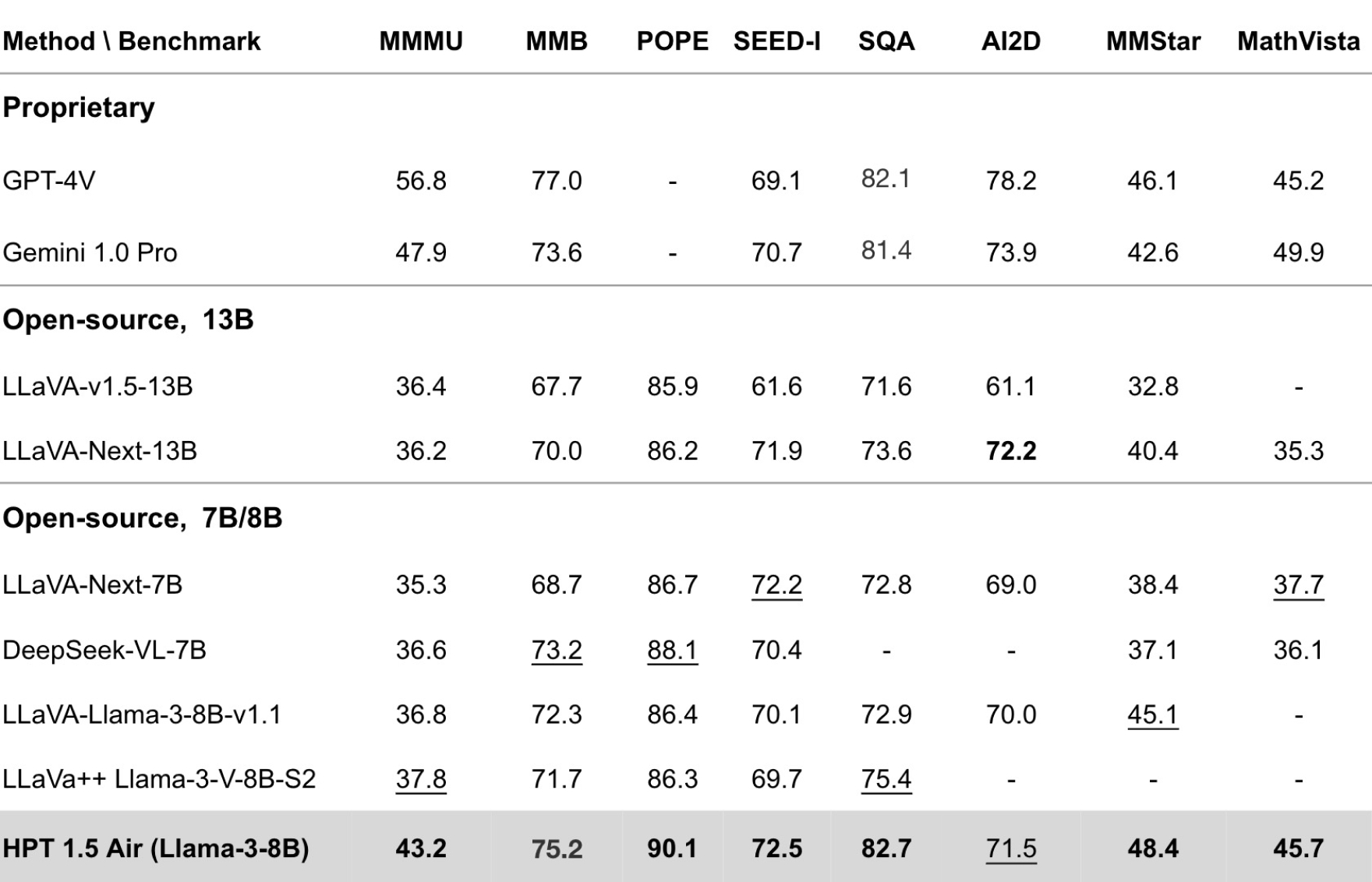The width and height of the screenshot is (1372, 882).
Task: Select Gemini 1.0 Pro's MathVista score 49.9
Action: [1298, 252]
